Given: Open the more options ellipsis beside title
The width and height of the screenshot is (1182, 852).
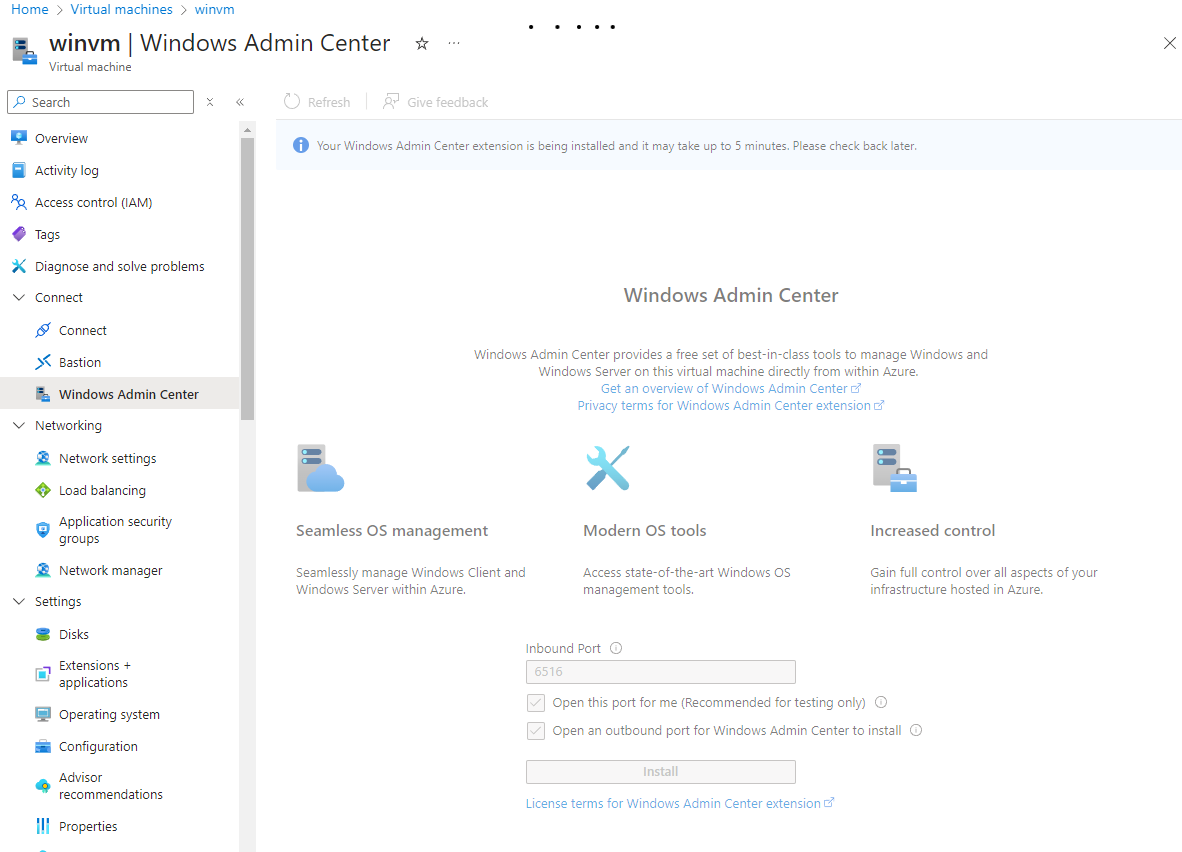Looking at the screenshot, I should (x=454, y=44).
